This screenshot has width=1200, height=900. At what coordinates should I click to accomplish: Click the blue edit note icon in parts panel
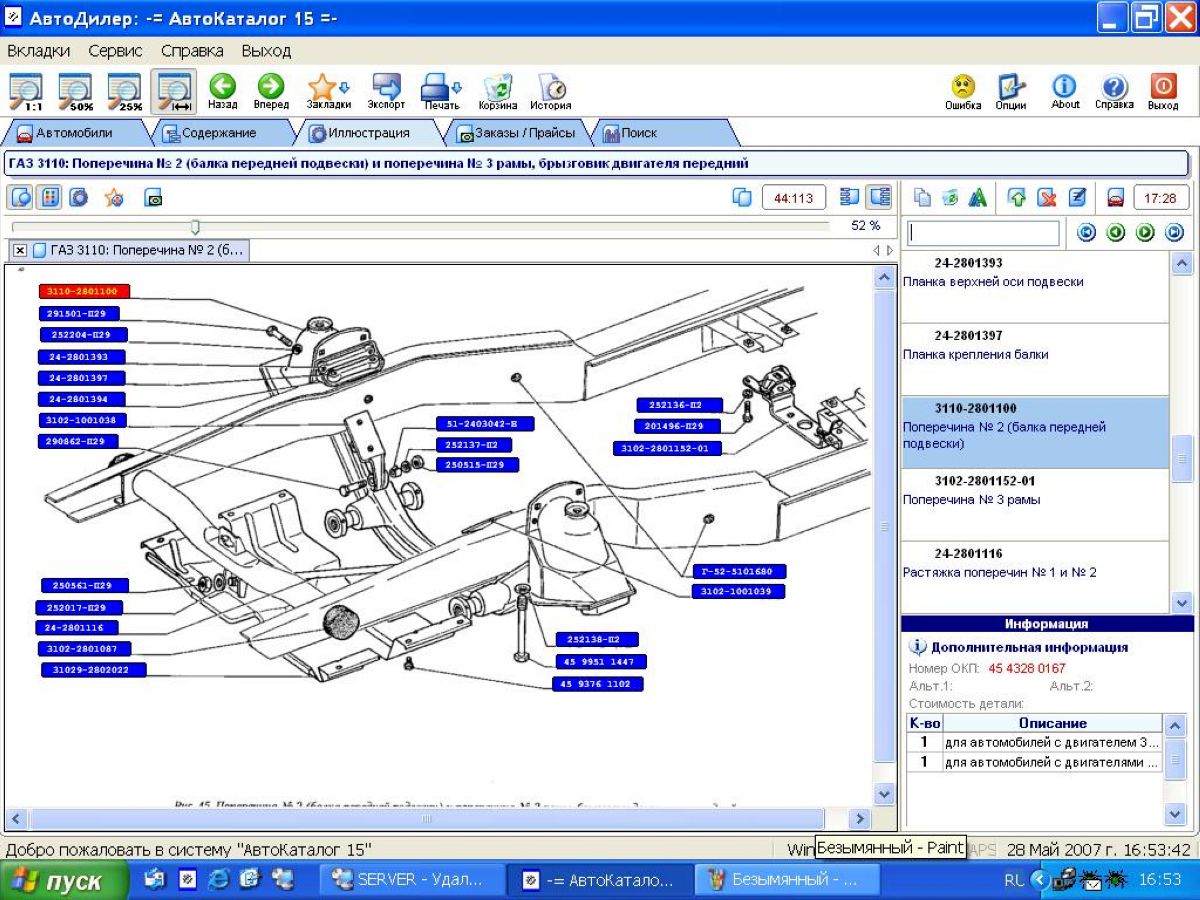pos(1077,198)
